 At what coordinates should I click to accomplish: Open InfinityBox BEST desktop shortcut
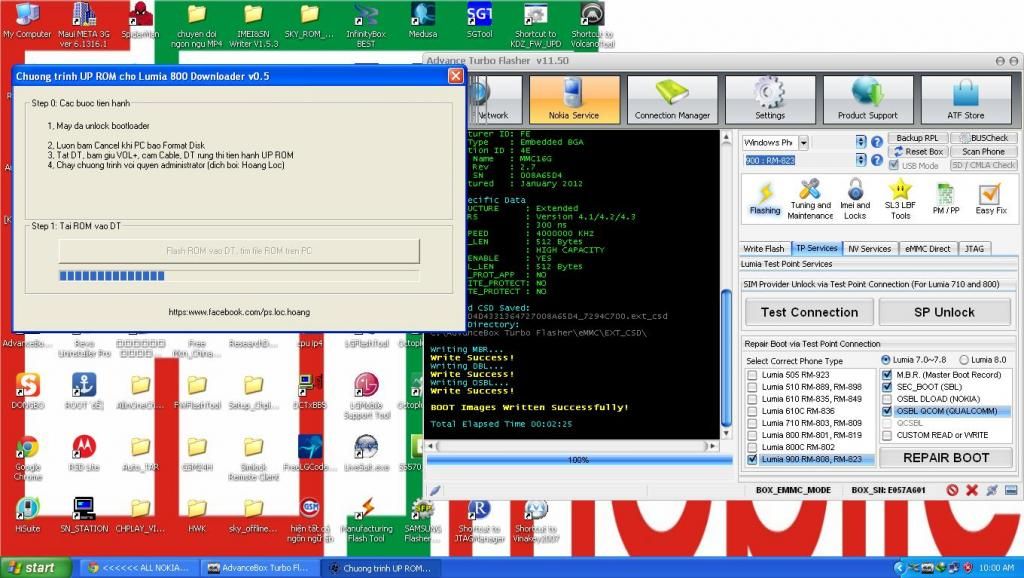coord(366,25)
